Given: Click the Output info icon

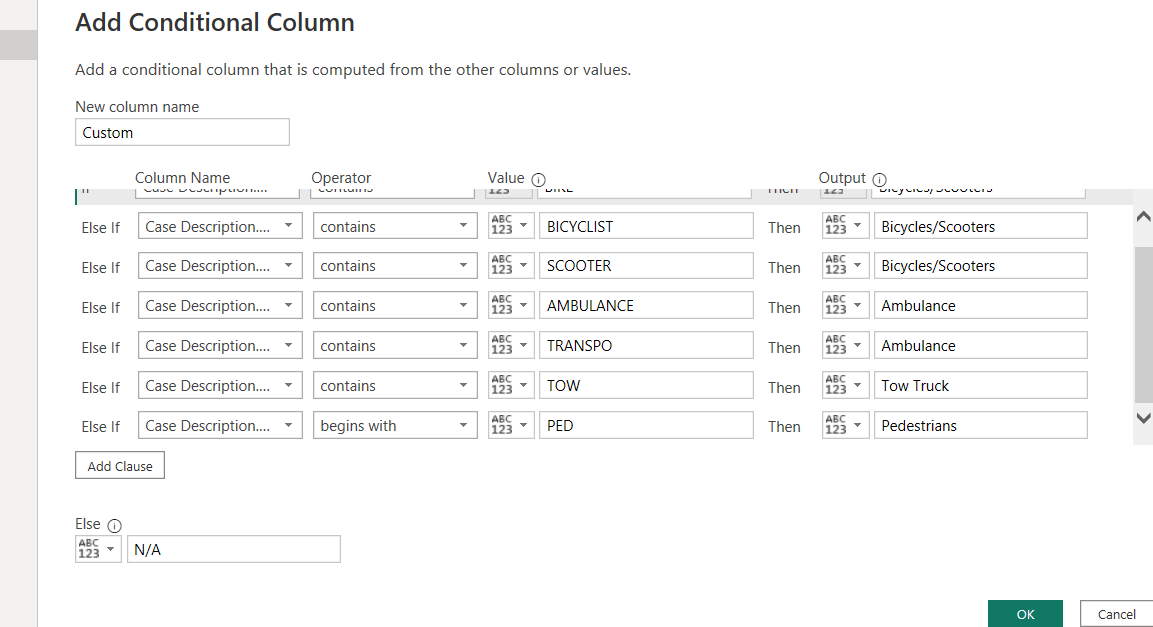Looking at the screenshot, I should (879, 179).
